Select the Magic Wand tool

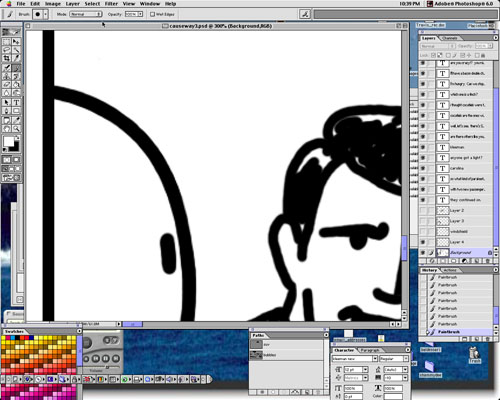pos(16,50)
